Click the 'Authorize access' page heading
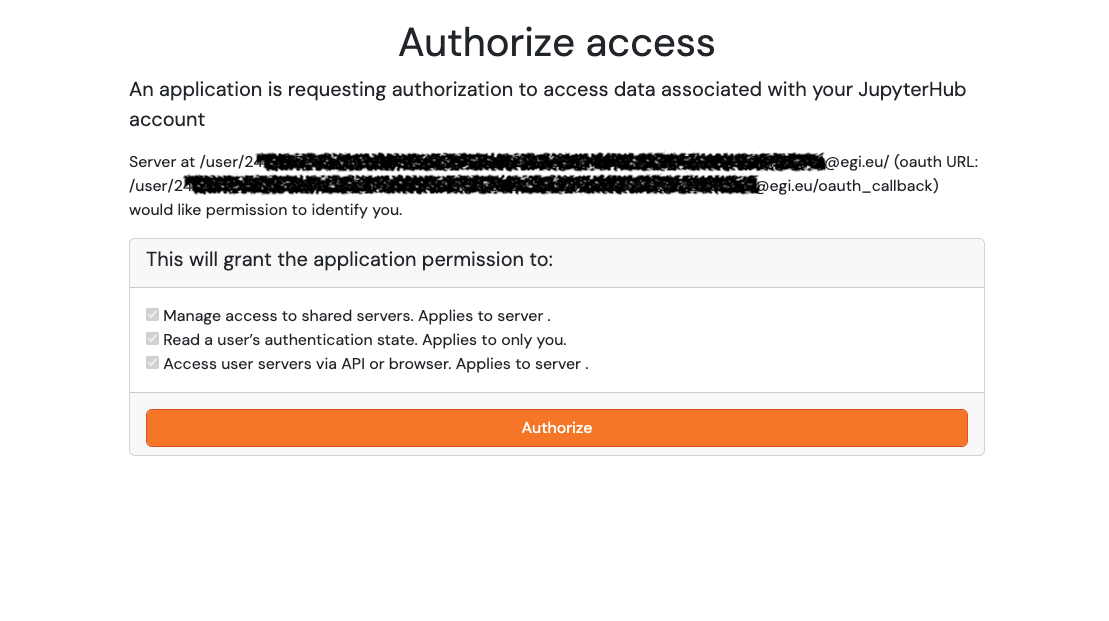 click(x=557, y=42)
